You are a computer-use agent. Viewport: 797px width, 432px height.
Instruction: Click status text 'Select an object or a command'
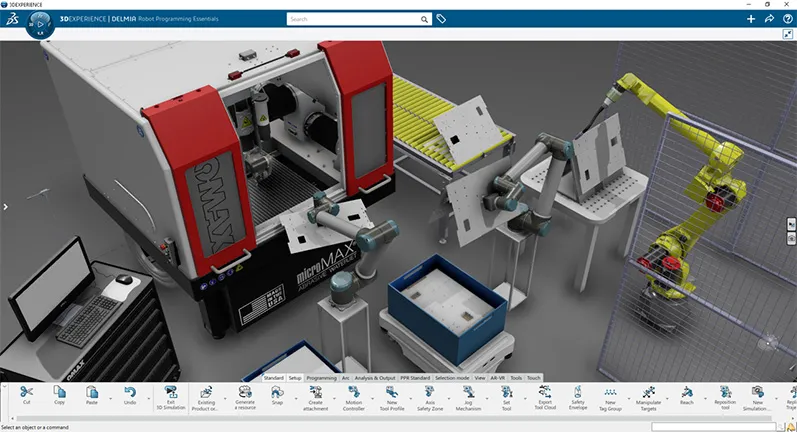pos(35,427)
